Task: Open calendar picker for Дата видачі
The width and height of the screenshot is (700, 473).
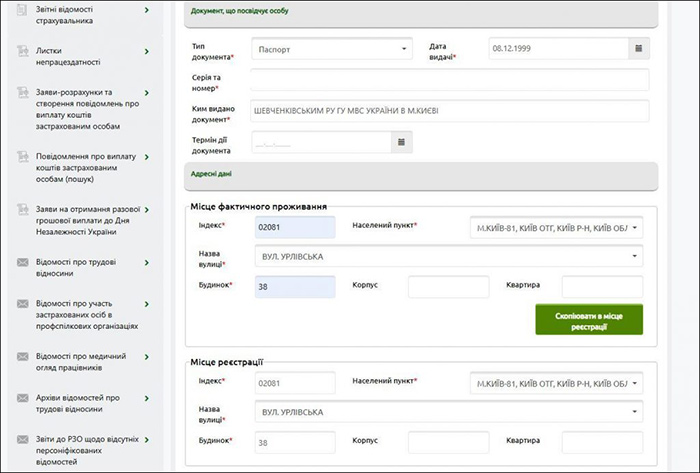Action: [639, 48]
